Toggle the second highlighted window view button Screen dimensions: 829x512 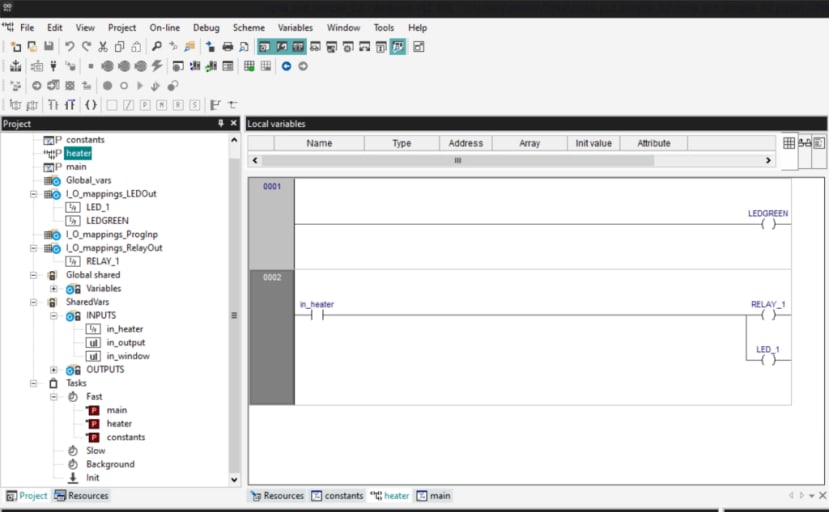[x=281, y=47]
